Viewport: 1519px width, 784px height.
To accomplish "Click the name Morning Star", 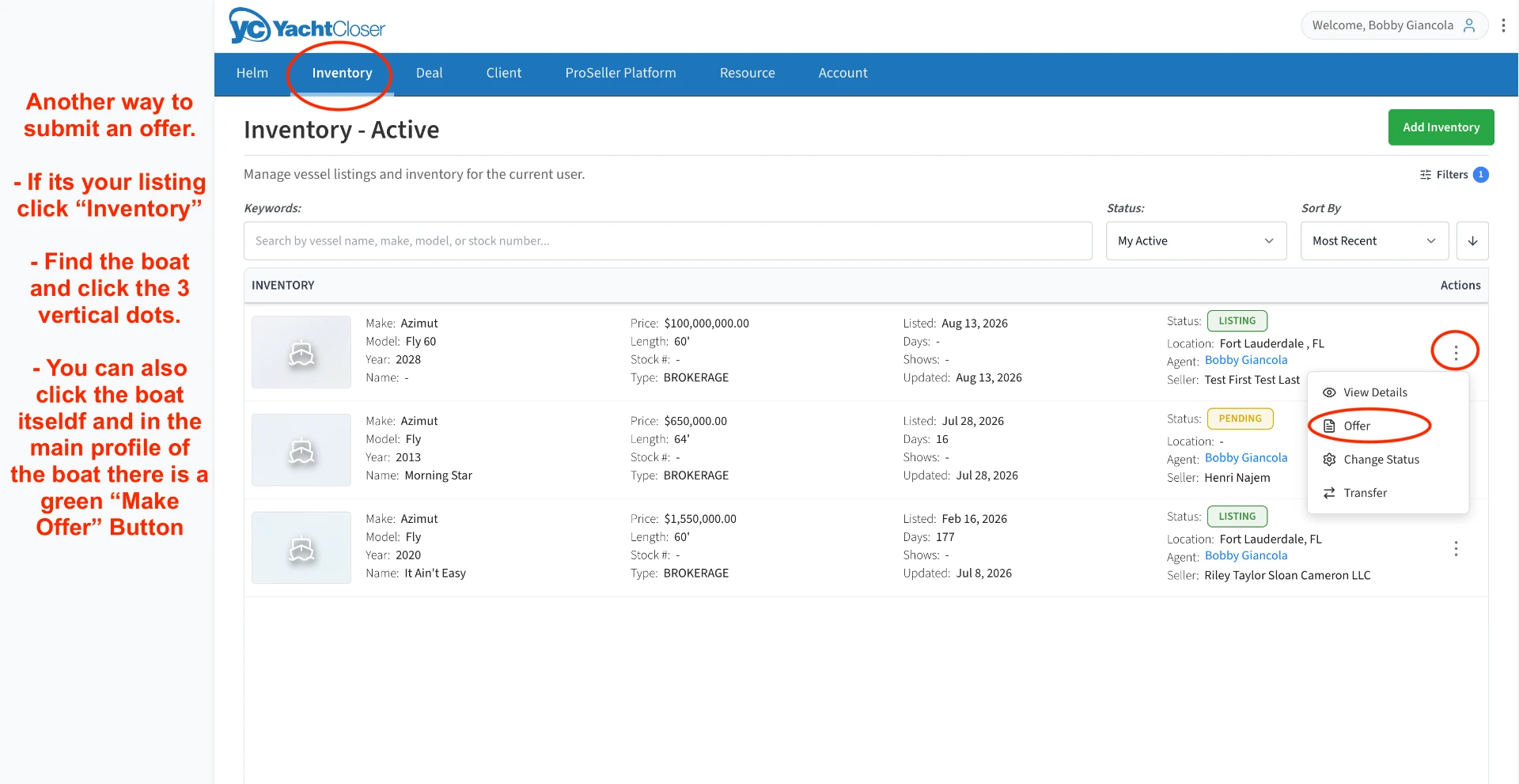I will pyautogui.click(x=438, y=475).
